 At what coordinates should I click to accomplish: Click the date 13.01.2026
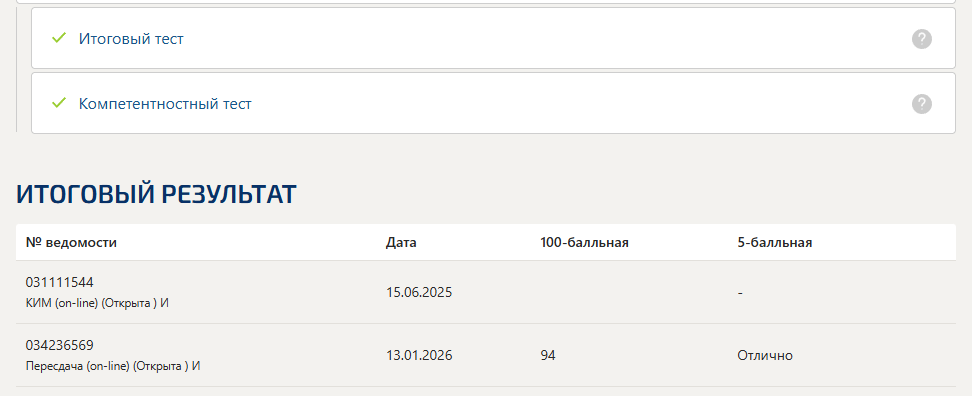(x=419, y=356)
